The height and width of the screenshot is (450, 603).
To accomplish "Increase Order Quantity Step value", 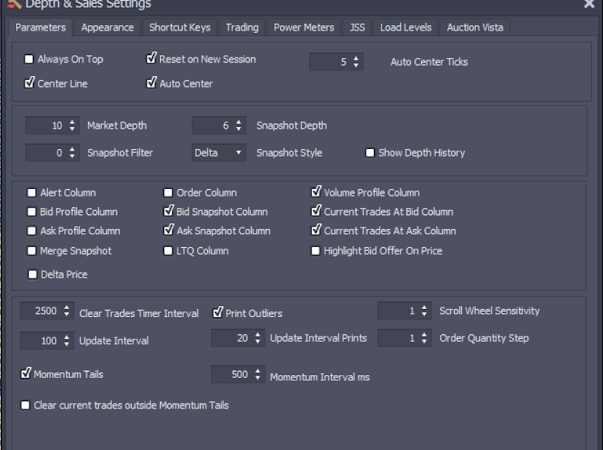I will click(x=424, y=334).
